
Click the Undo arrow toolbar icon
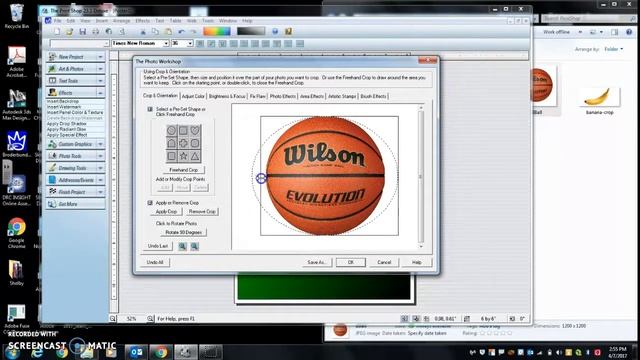[181, 31]
